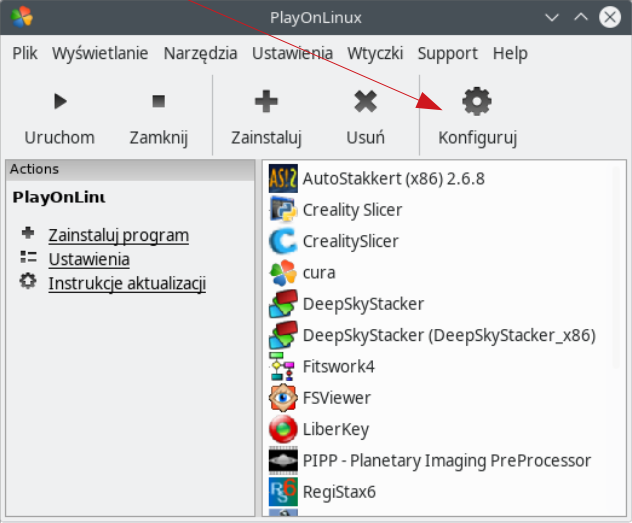
Task: Click the Zamknij stop icon
Action: (159, 101)
